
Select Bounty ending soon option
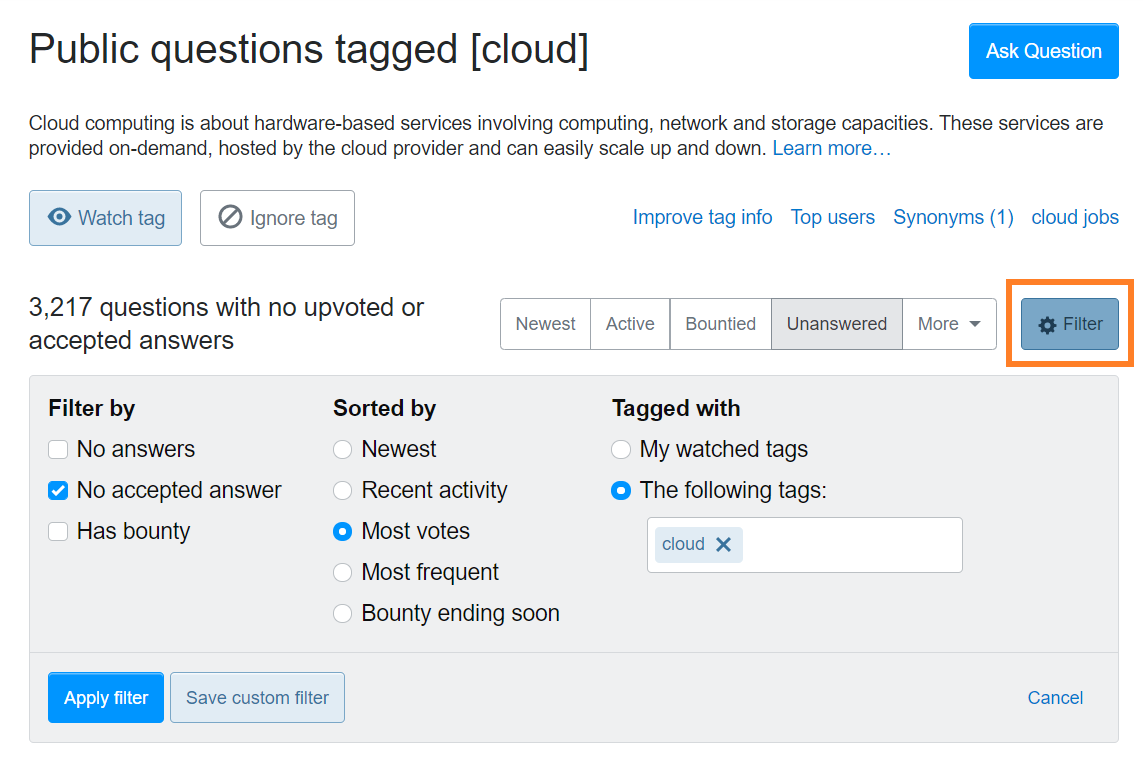coord(343,614)
